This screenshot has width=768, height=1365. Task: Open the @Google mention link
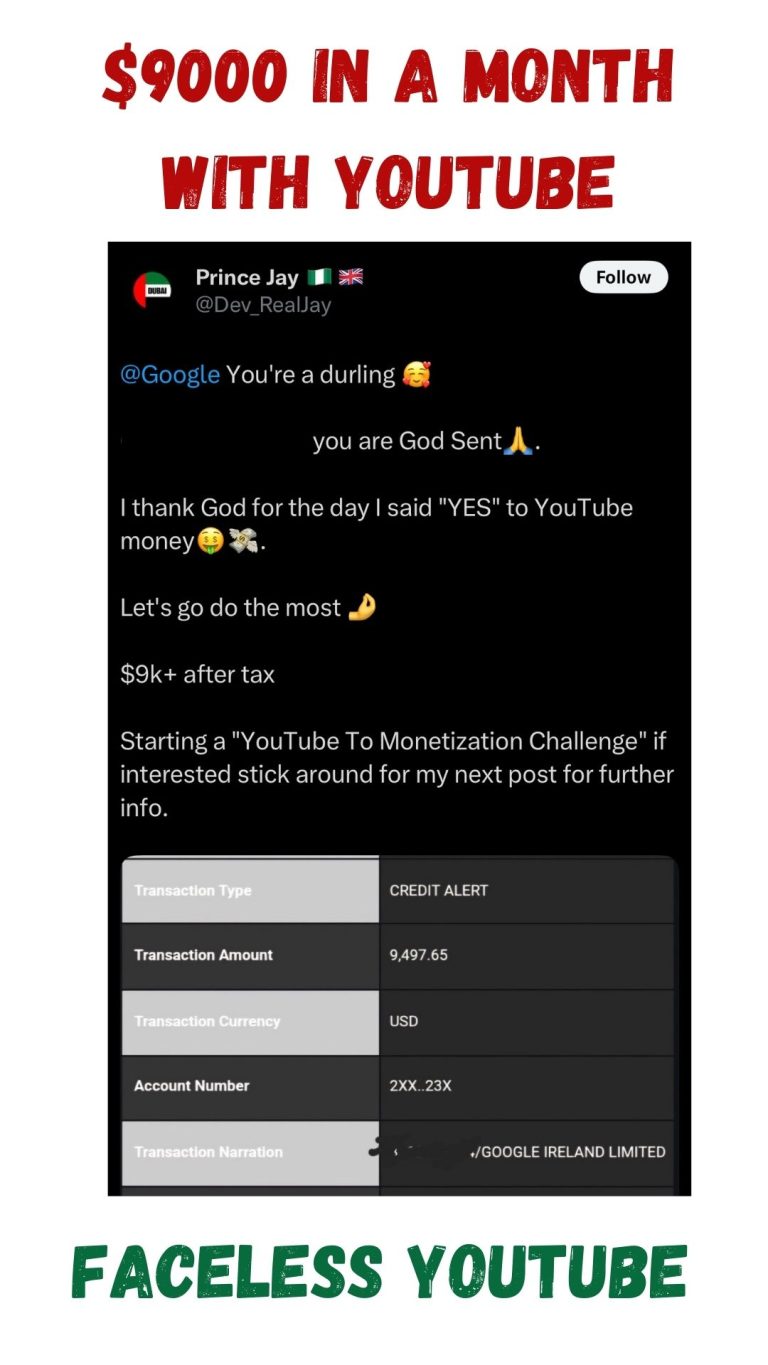click(170, 375)
